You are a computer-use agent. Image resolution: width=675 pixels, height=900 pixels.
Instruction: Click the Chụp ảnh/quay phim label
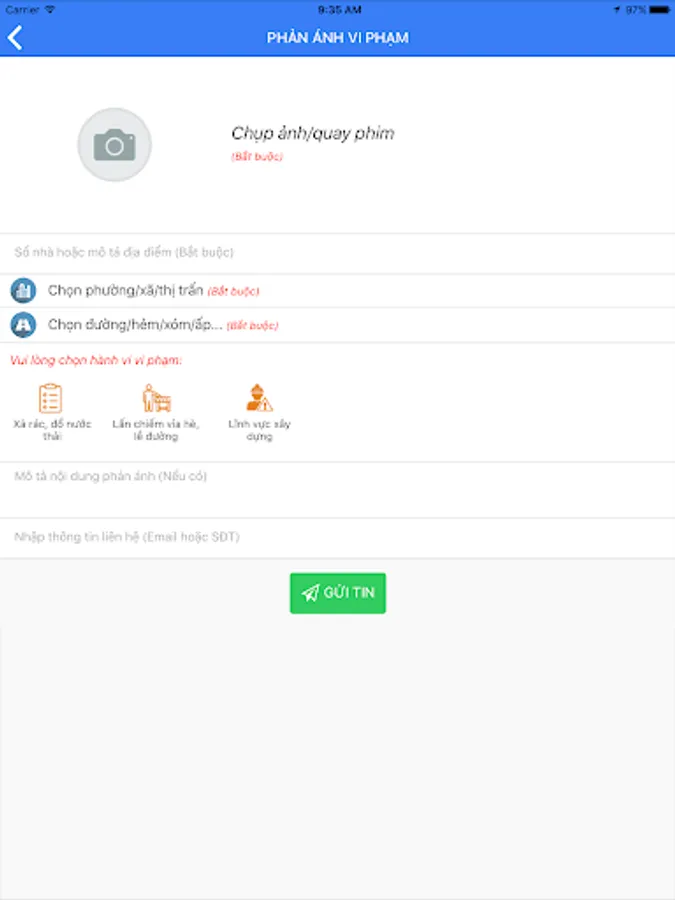(313, 133)
